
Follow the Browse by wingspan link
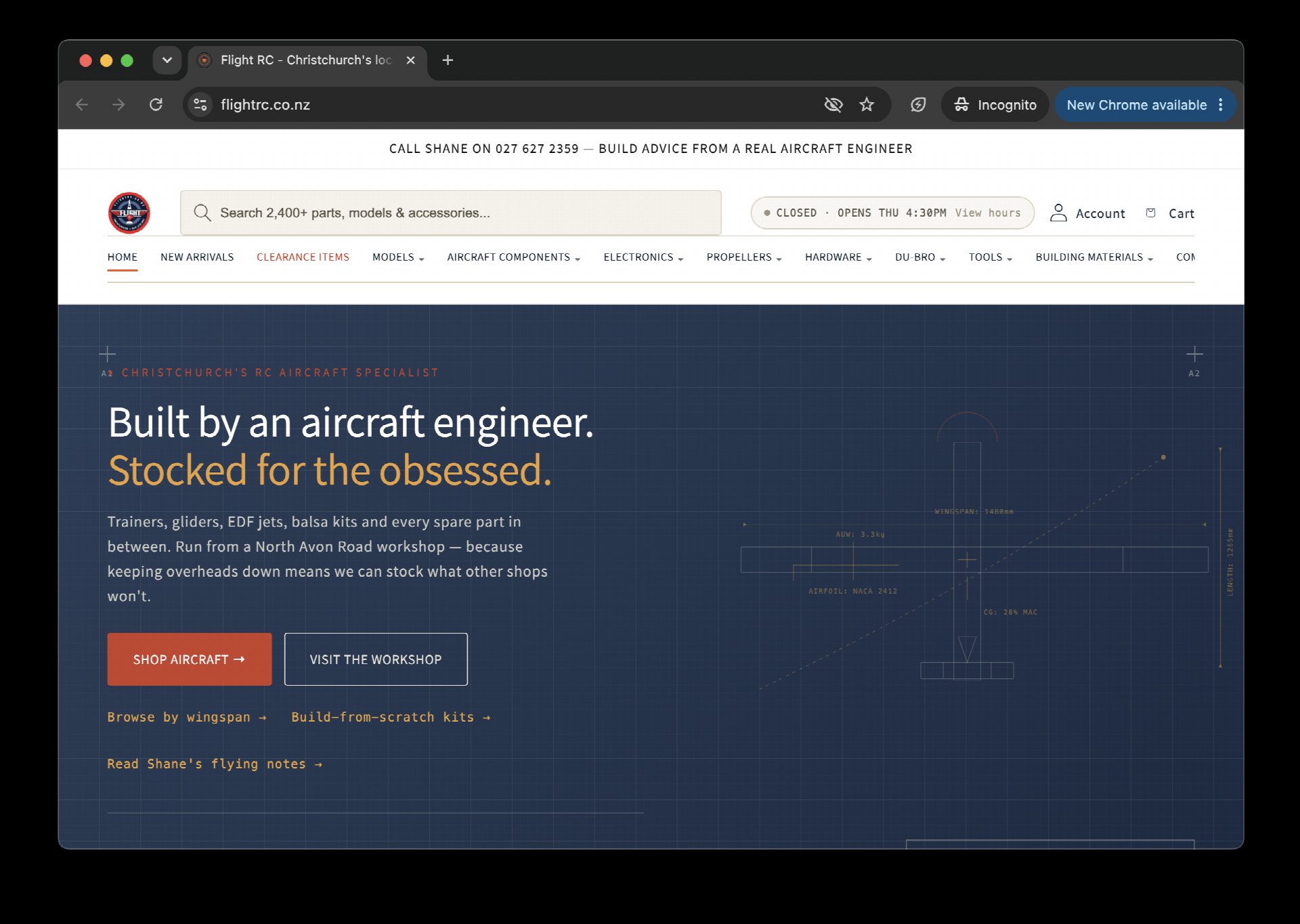[187, 718]
